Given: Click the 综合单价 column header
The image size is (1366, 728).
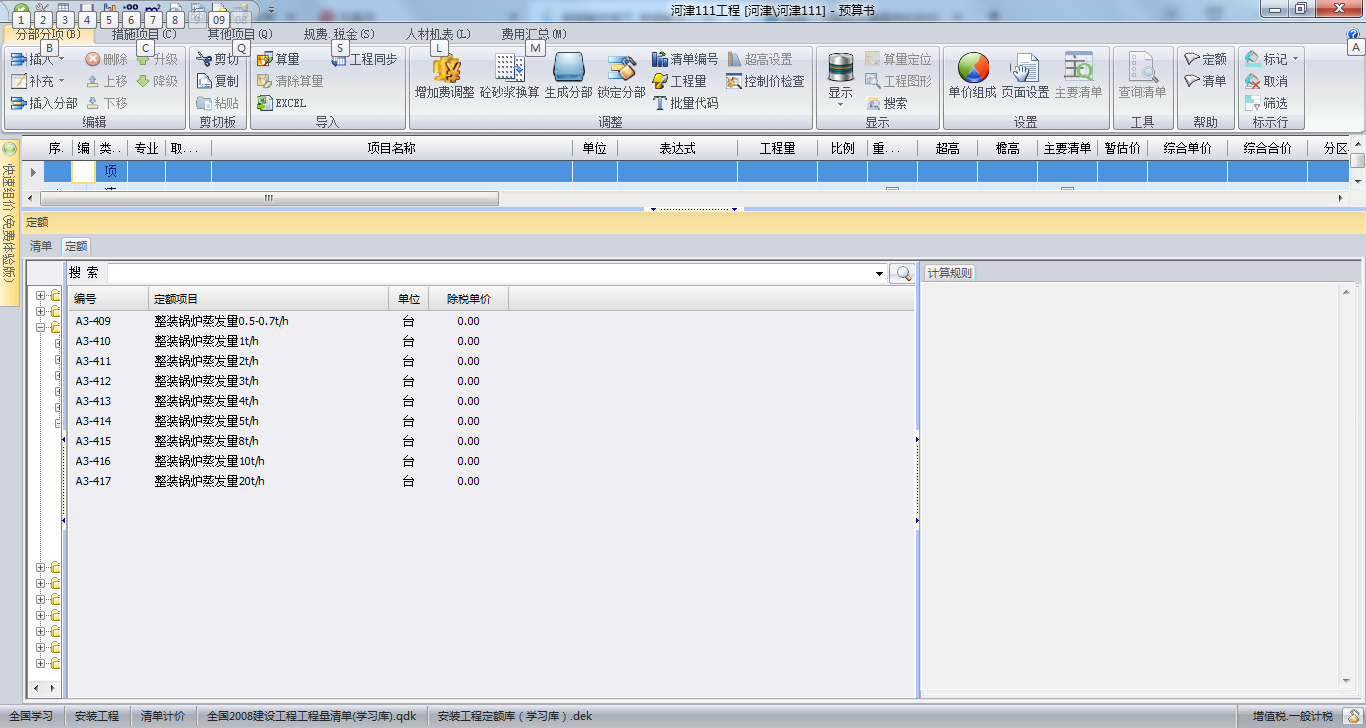Looking at the screenshot, I should 1188,148.
